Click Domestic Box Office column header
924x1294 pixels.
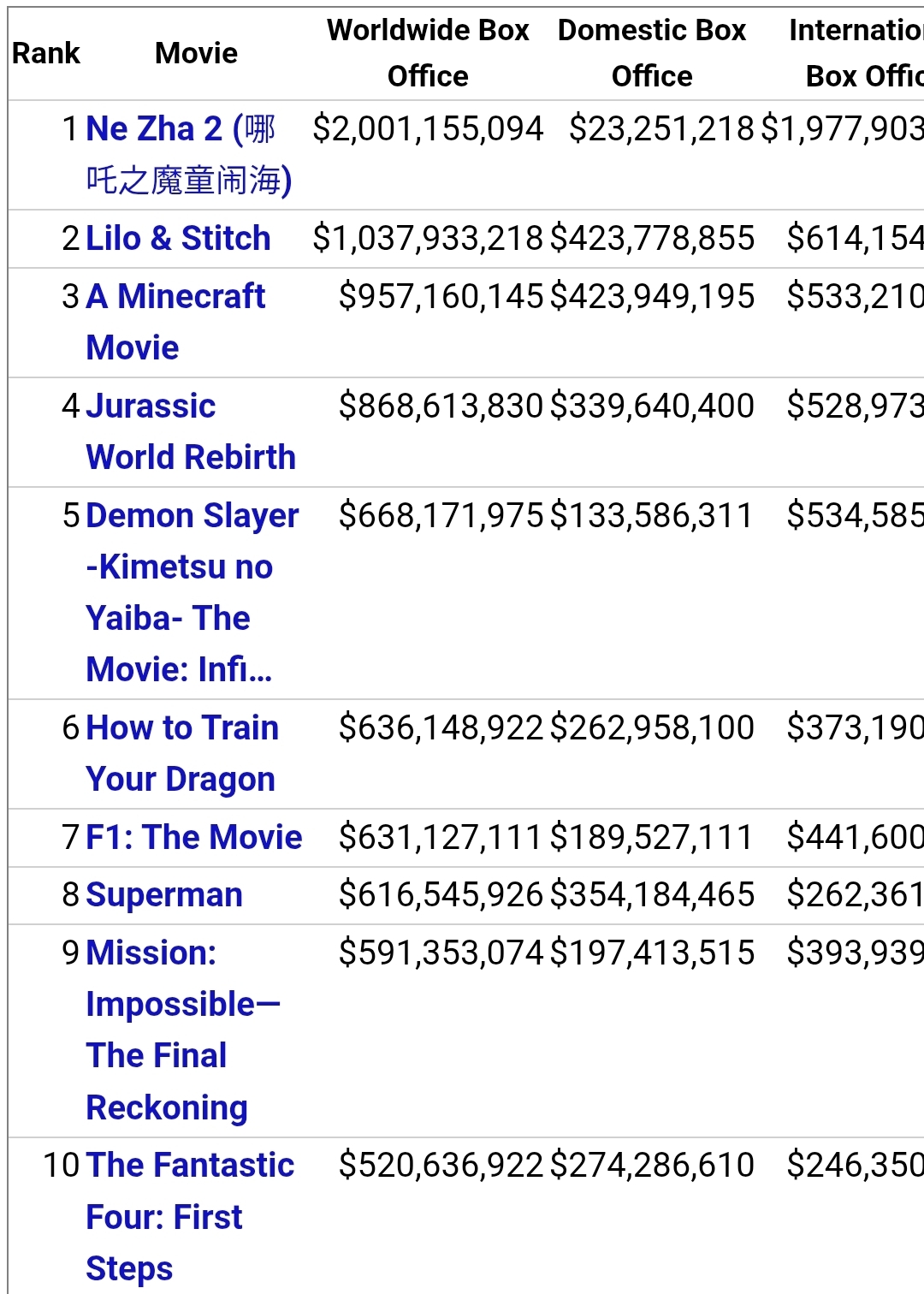pos(652,53)
